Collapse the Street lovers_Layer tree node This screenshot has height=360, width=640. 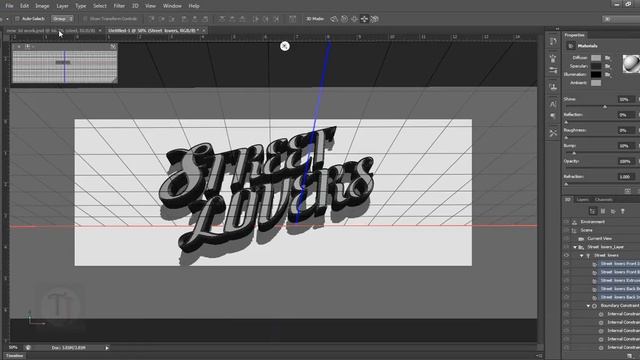575,247
